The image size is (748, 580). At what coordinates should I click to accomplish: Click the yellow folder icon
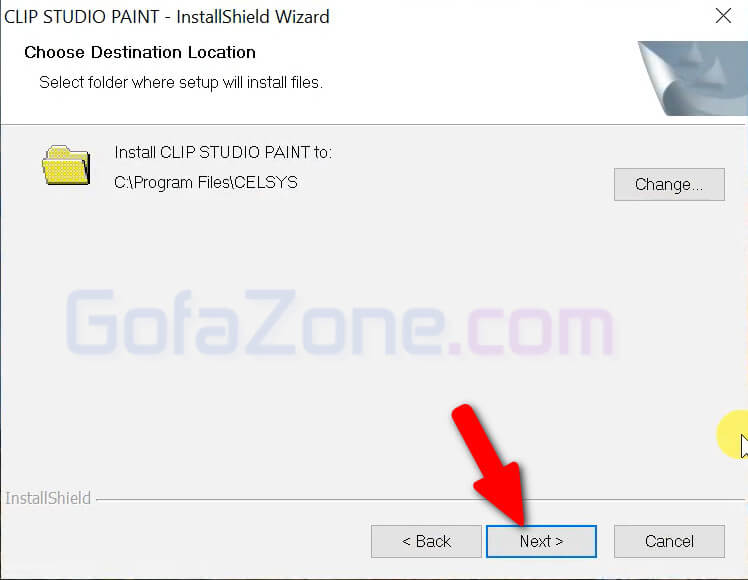(x=66, y=165)
